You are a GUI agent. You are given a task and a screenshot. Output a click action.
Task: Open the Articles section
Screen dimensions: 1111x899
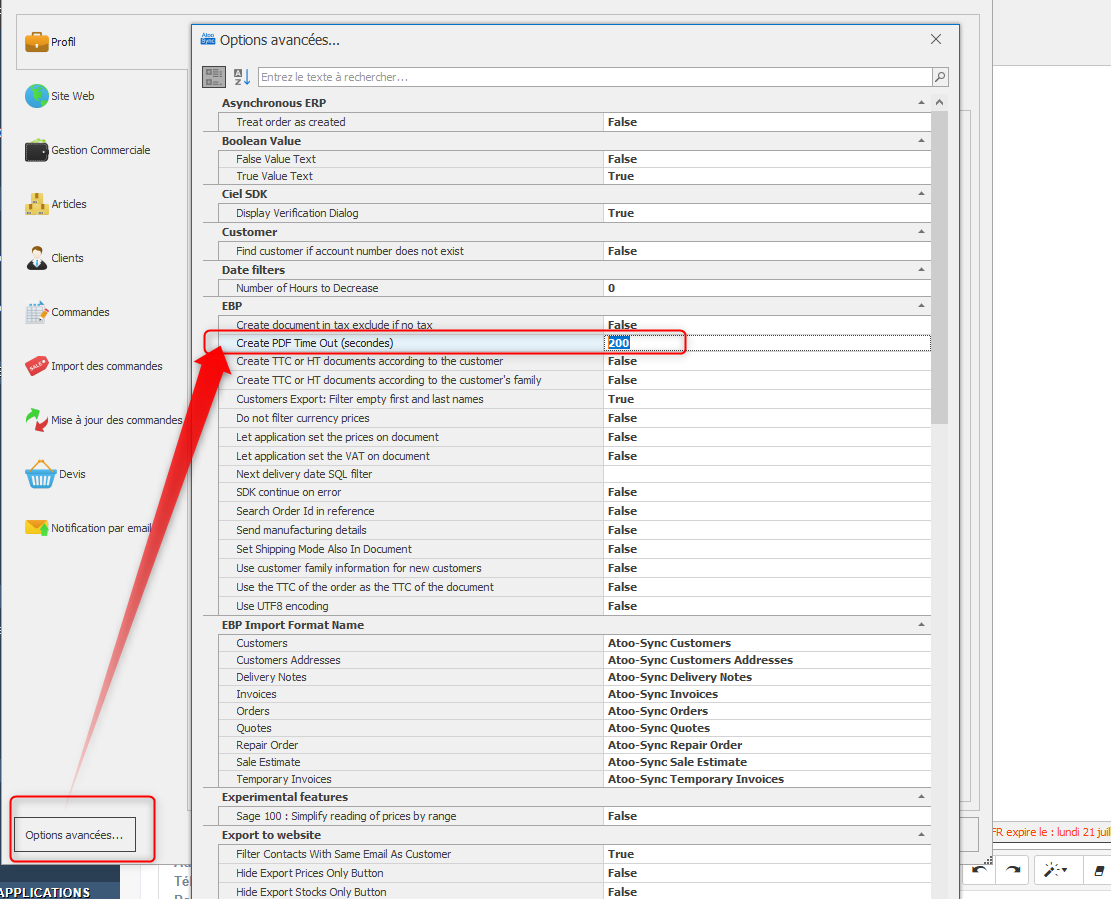coord(56,204)
